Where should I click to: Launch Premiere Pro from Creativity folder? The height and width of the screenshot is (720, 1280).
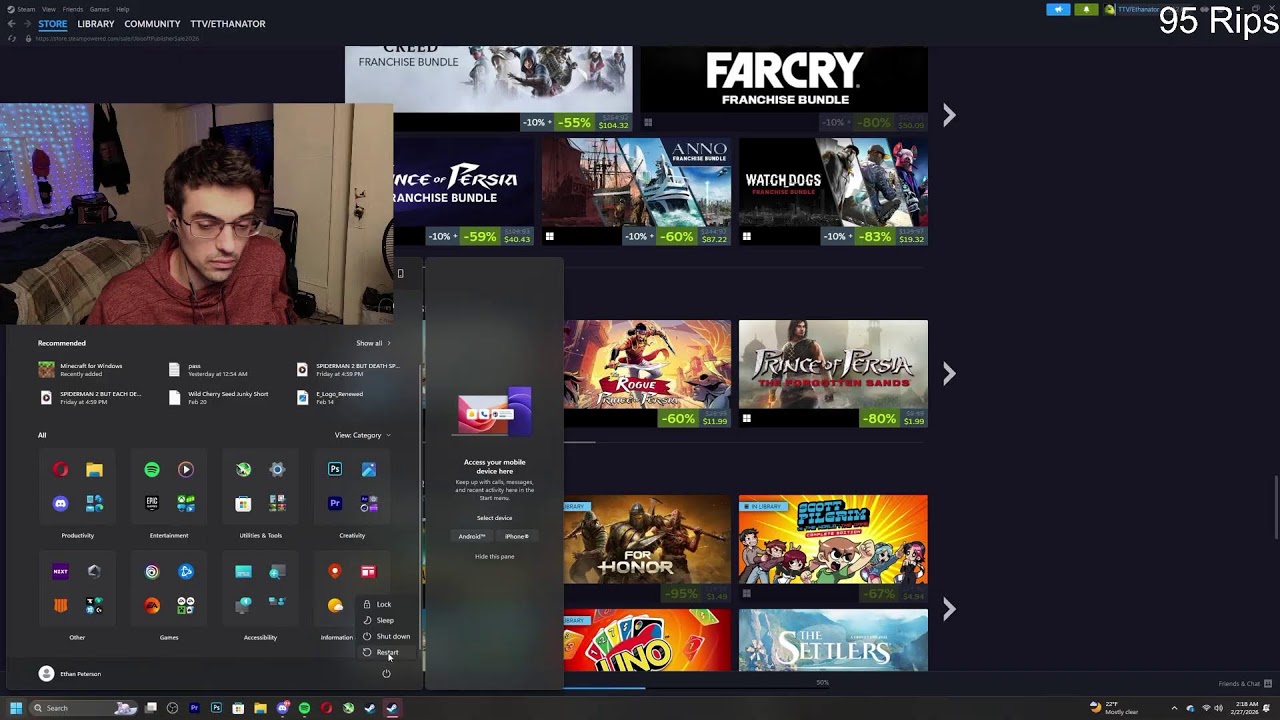coord(335,504)
